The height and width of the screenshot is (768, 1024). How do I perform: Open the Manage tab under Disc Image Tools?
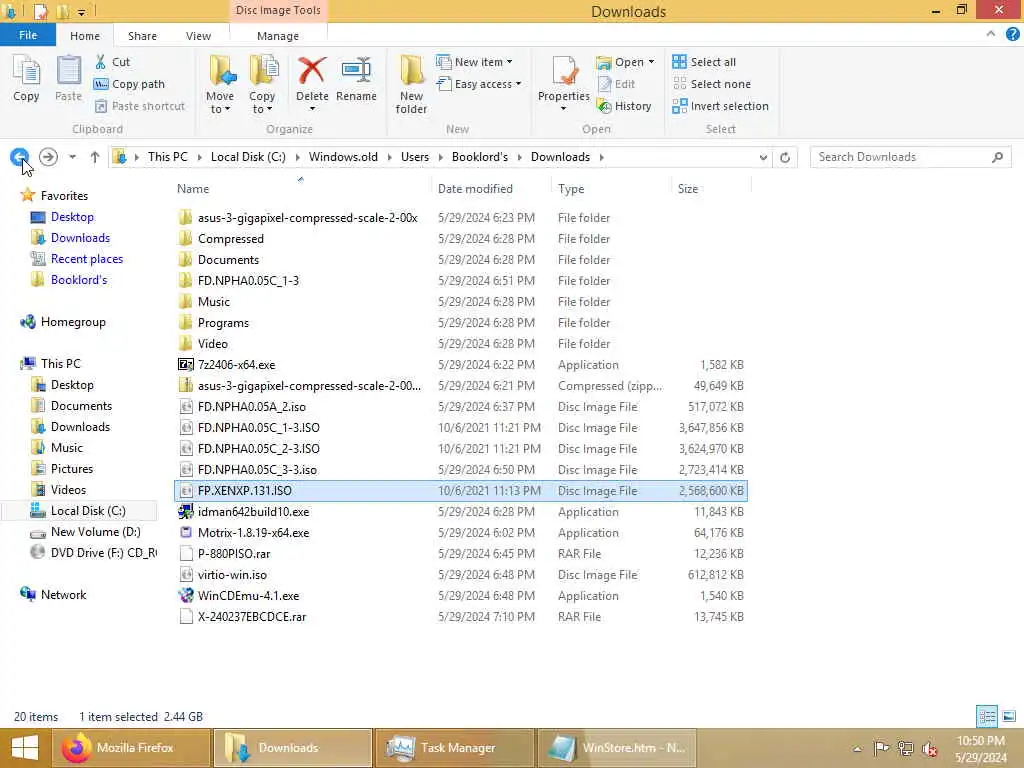278,36
